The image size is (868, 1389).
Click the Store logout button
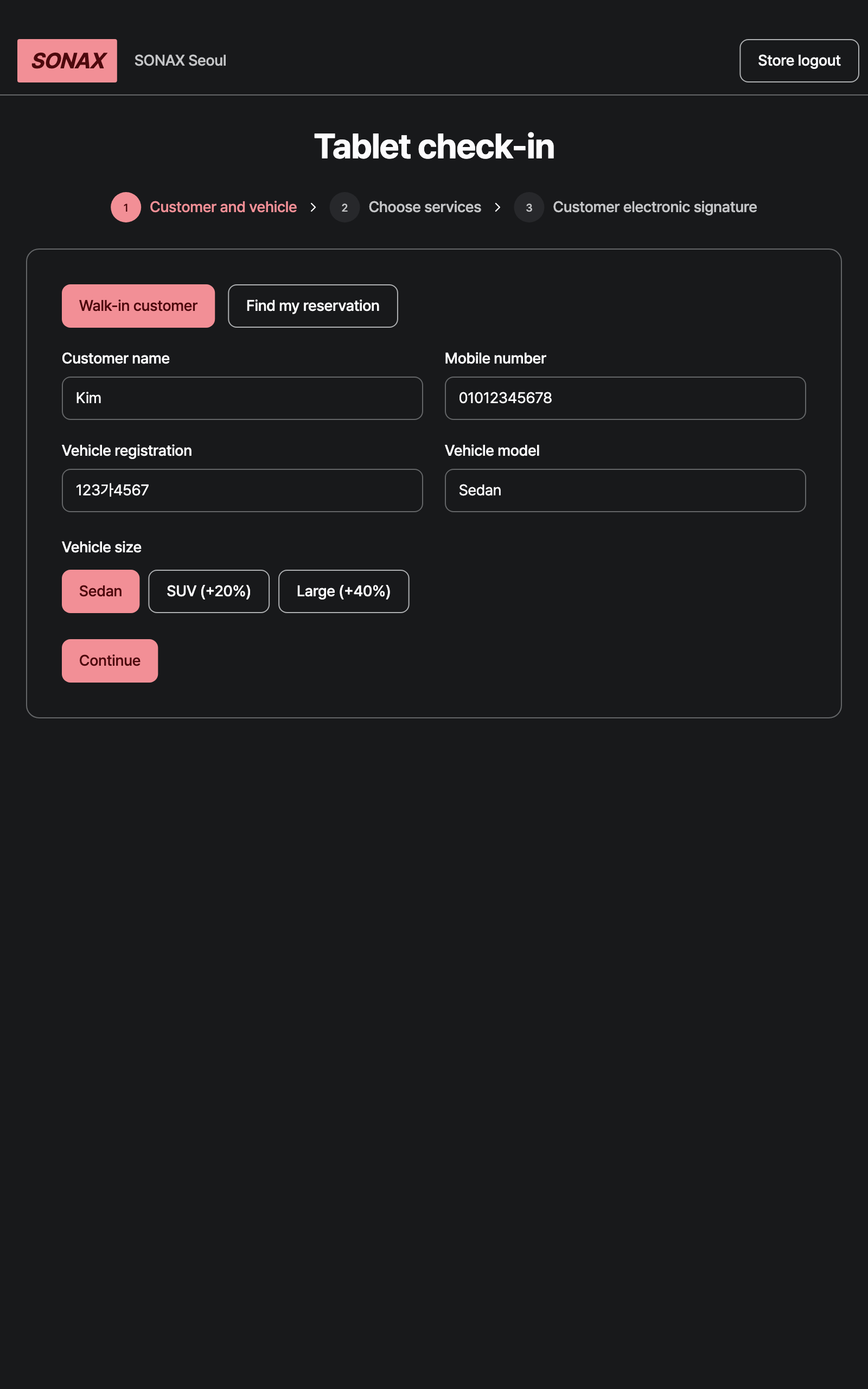pos(799,61)
